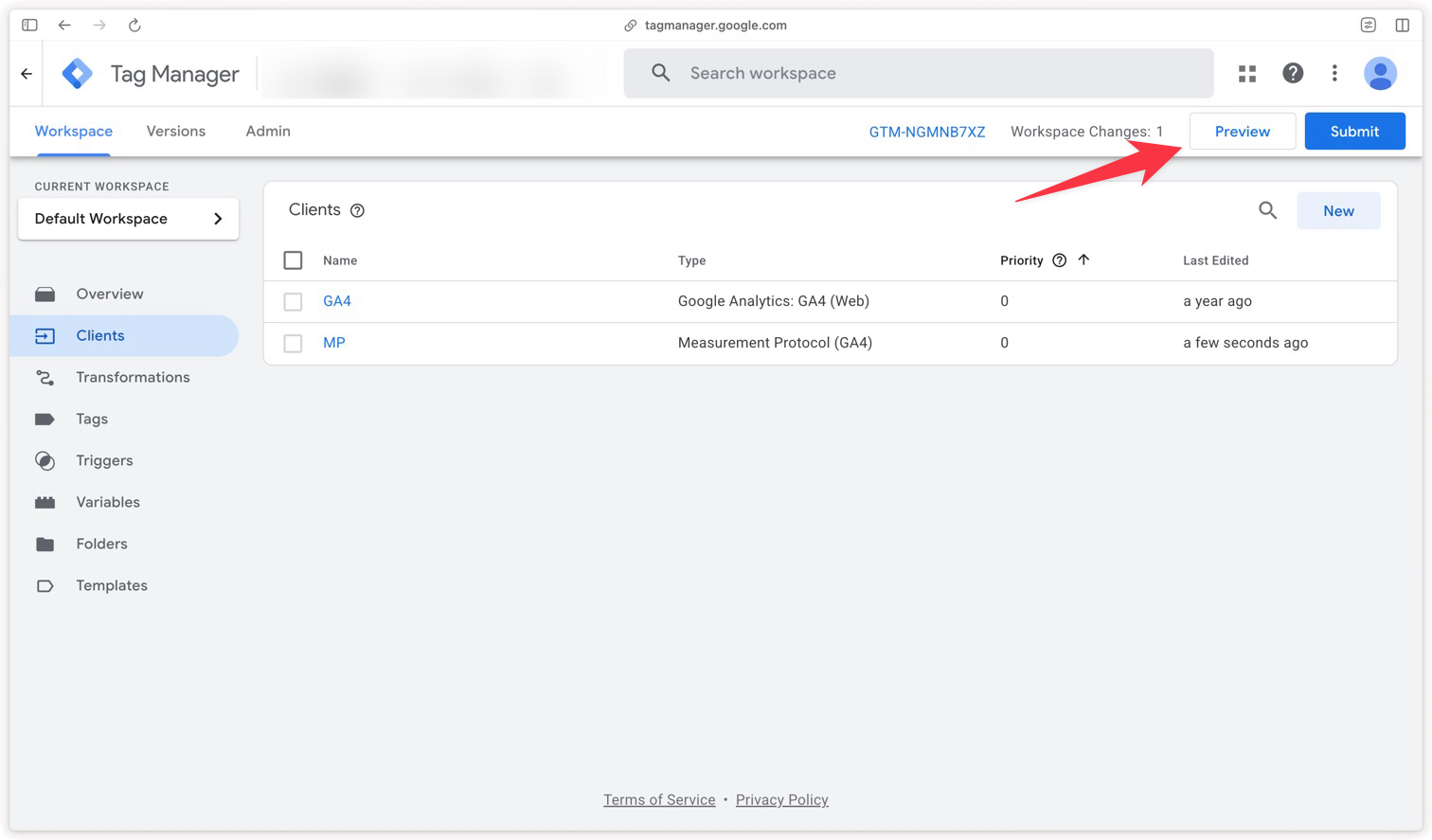The image size is (1432, 840).
Task: Check the MP client row checkbox
Action: pyautogui.click(x=293, y=343)
